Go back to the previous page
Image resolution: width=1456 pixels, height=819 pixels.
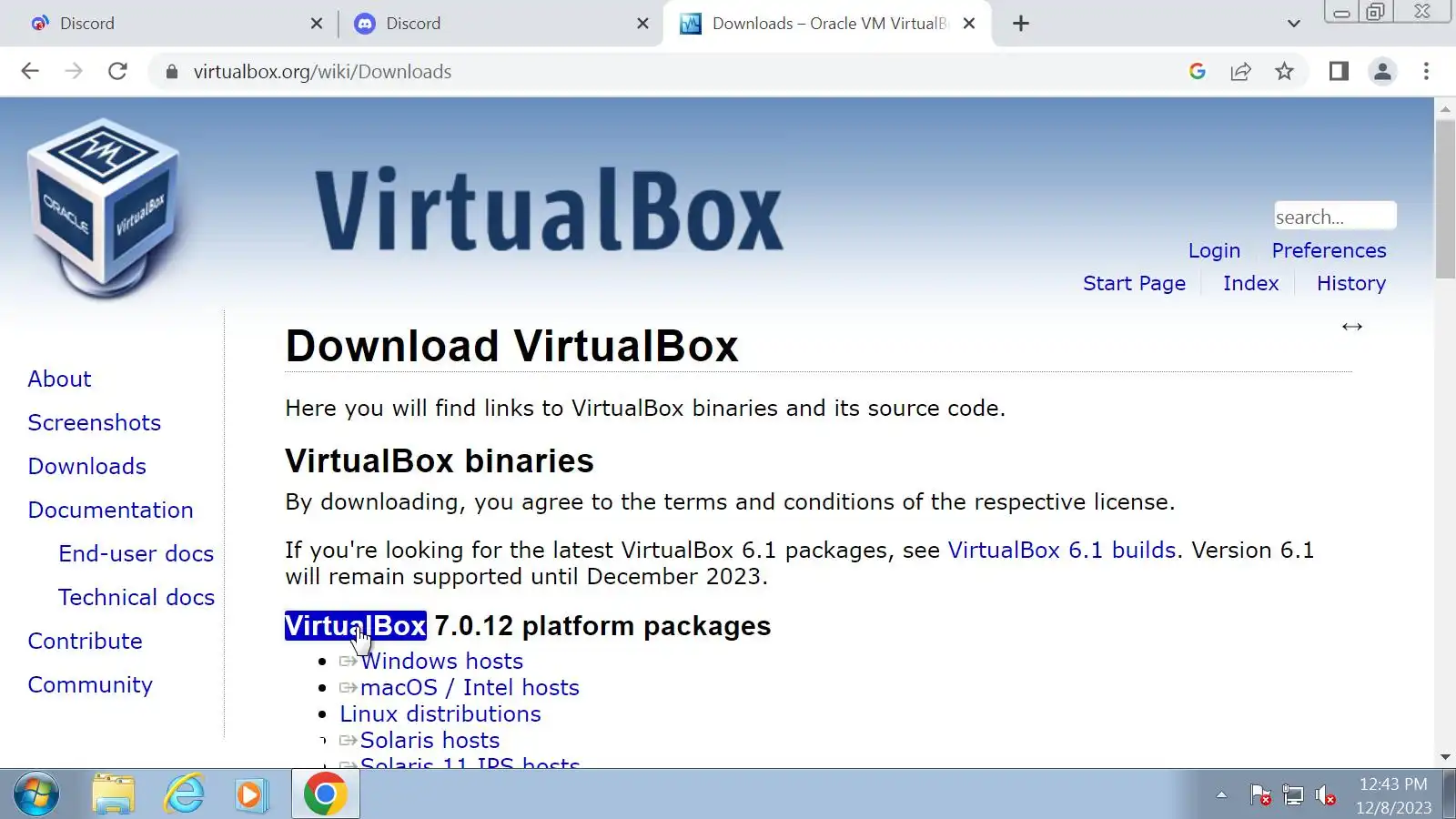tap(30, 71)
